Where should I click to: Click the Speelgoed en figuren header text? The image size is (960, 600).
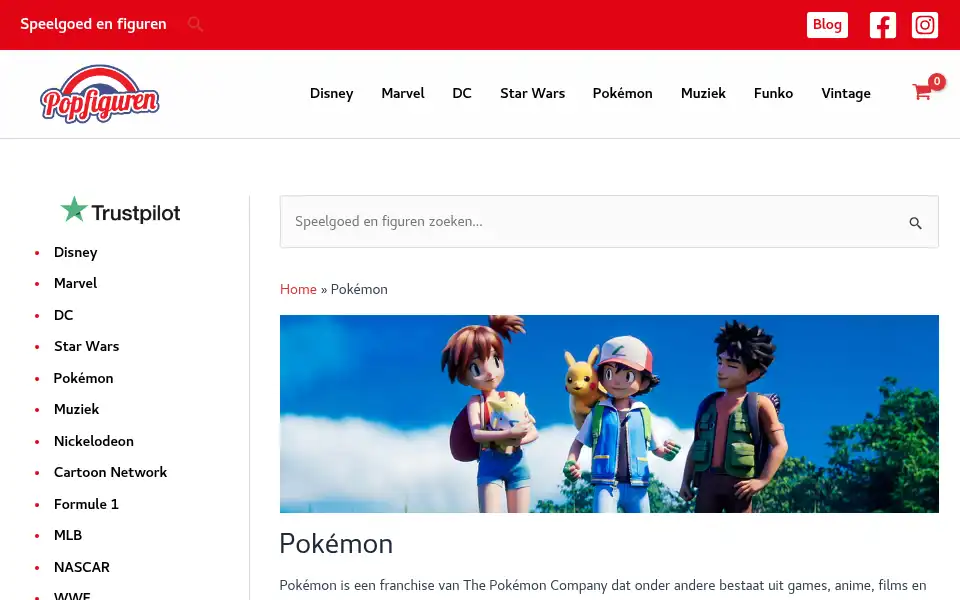(93, 24)
